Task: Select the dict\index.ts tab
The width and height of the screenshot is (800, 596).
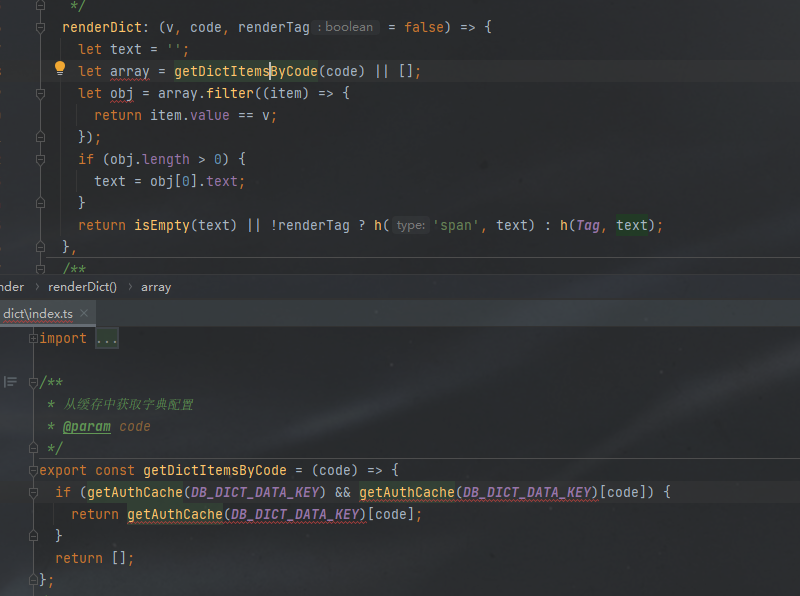Action: click(38, 313)
